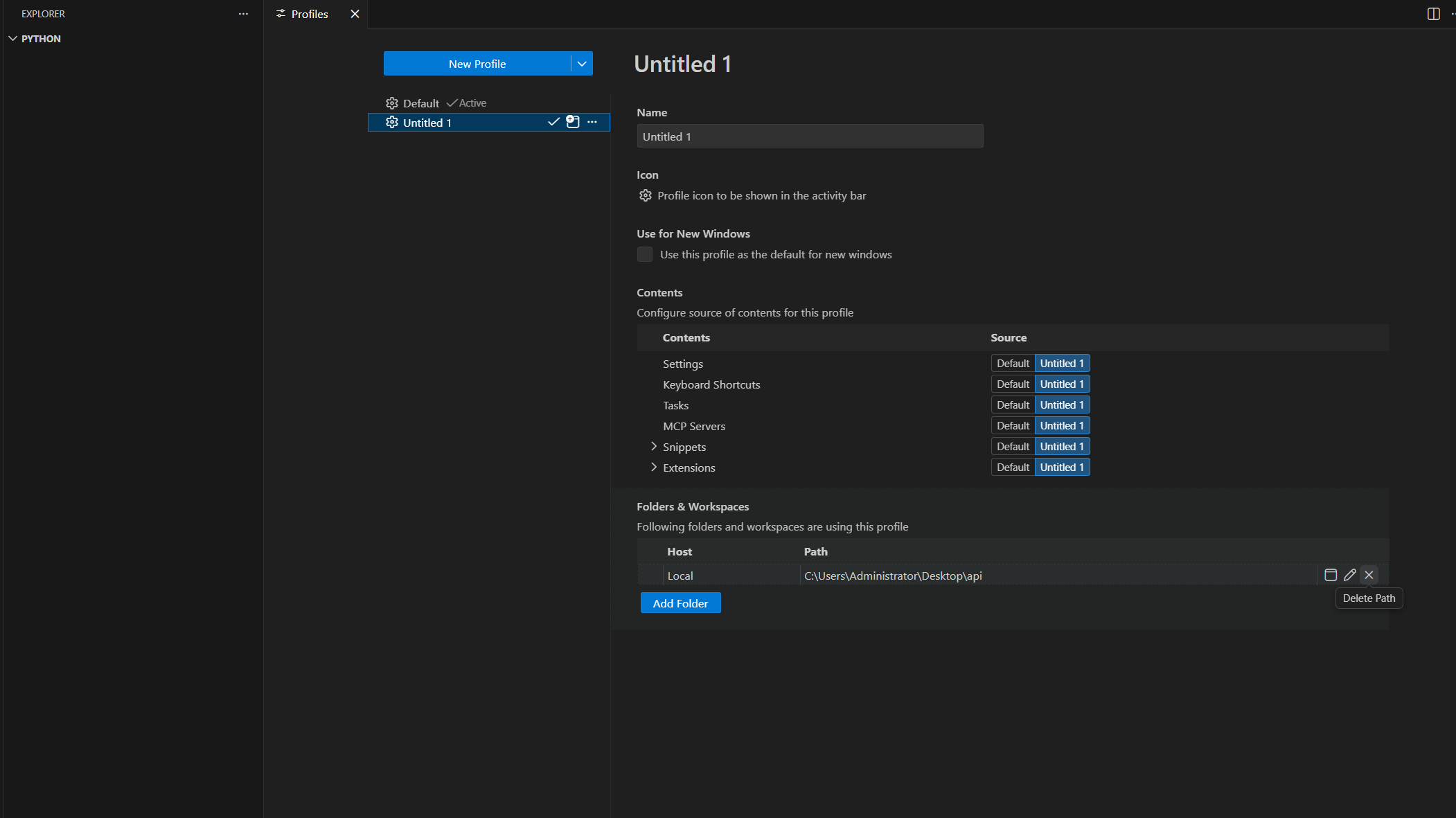The width and height of the screenshot is (1456, 818).
Task: Click the pencil edit path icon
Action: (1349, 575)
